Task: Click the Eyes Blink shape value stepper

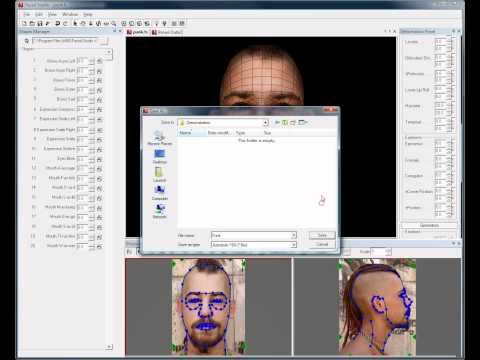Action: [x=91, y=159]
